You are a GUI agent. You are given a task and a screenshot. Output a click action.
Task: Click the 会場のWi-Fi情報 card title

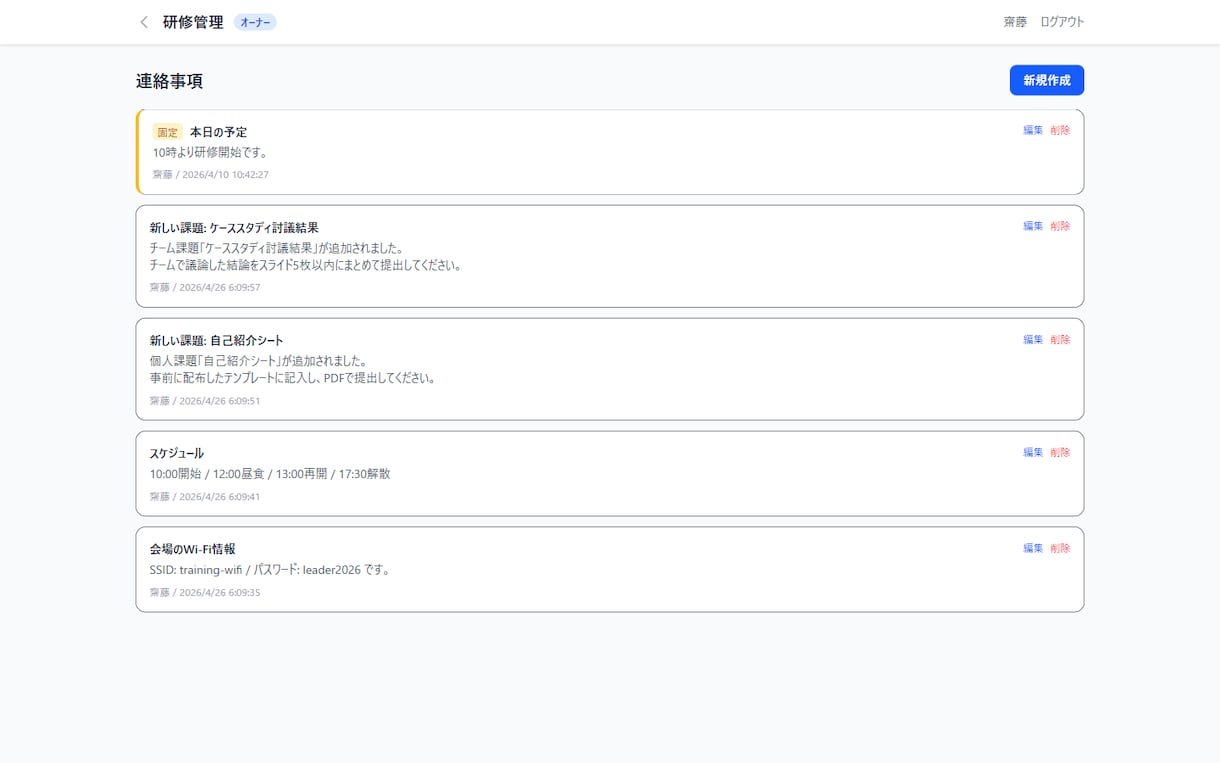click(x=193, y=550)
